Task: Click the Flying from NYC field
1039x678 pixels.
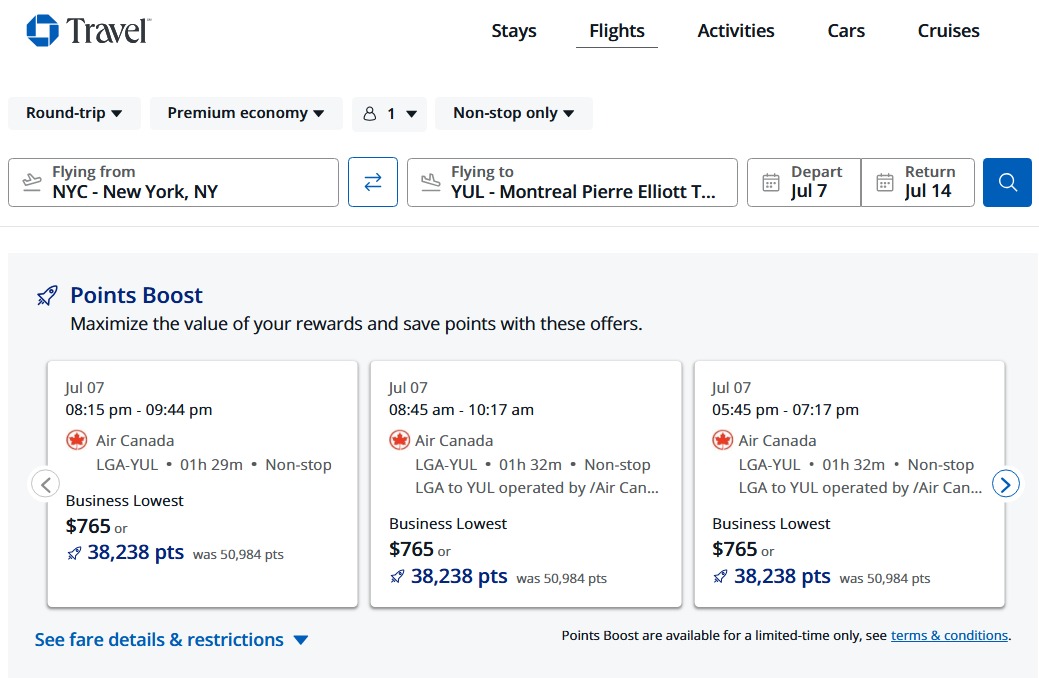Action: (174, 182)
